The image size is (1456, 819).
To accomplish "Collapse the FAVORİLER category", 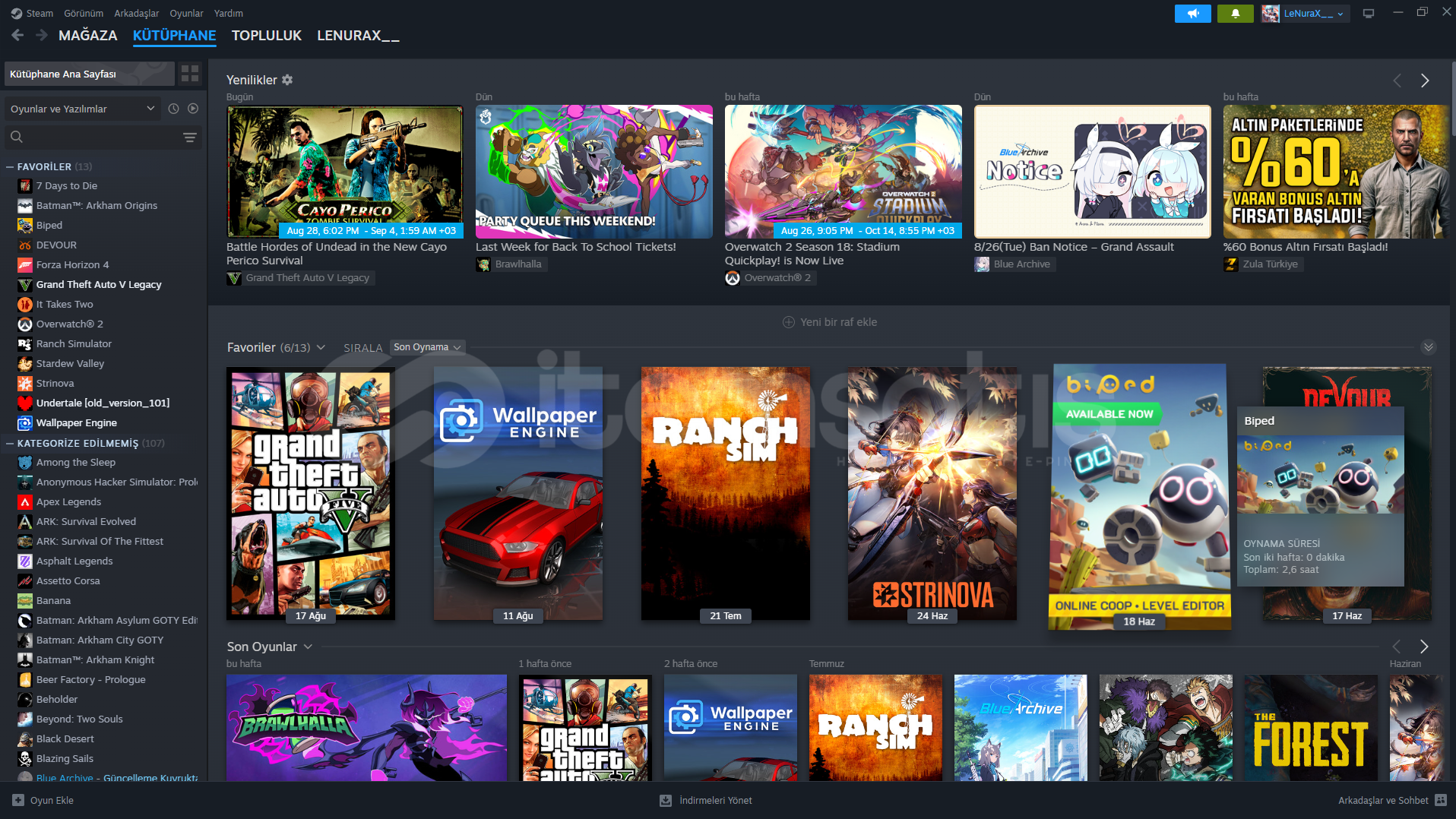I will pyautogui.click(x=10, y=166).
